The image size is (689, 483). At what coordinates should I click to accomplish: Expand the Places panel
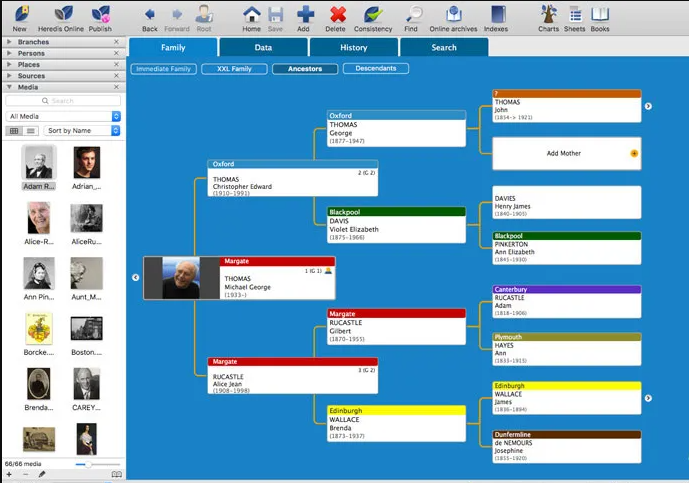coord(9,65)
